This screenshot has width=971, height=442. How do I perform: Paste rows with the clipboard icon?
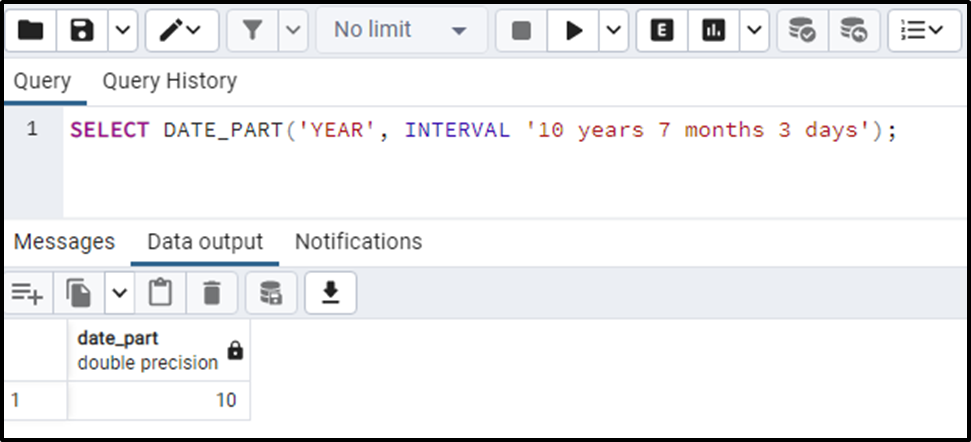[160, 293]
